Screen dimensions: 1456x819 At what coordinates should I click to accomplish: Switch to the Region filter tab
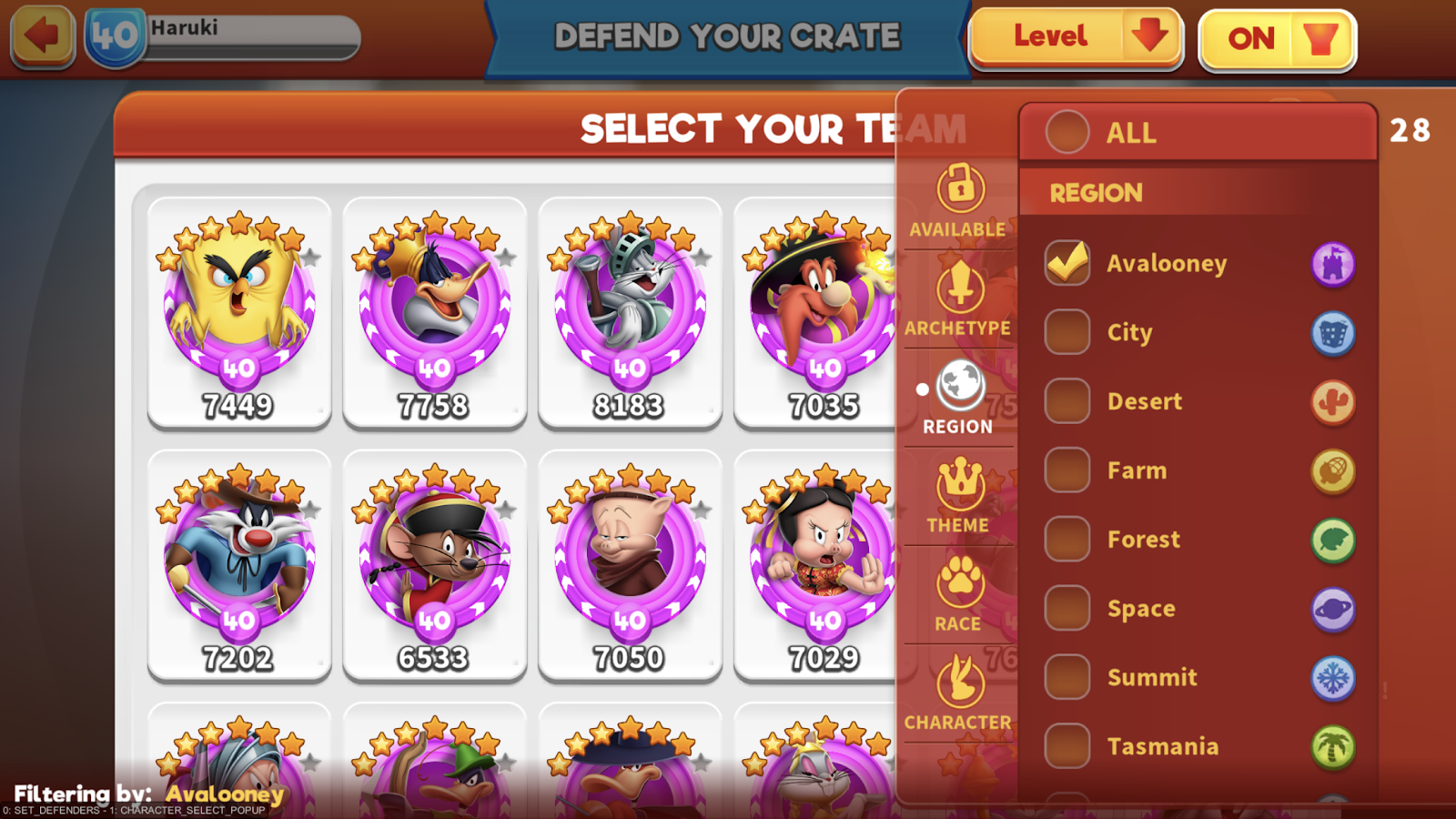coord(959,397)
